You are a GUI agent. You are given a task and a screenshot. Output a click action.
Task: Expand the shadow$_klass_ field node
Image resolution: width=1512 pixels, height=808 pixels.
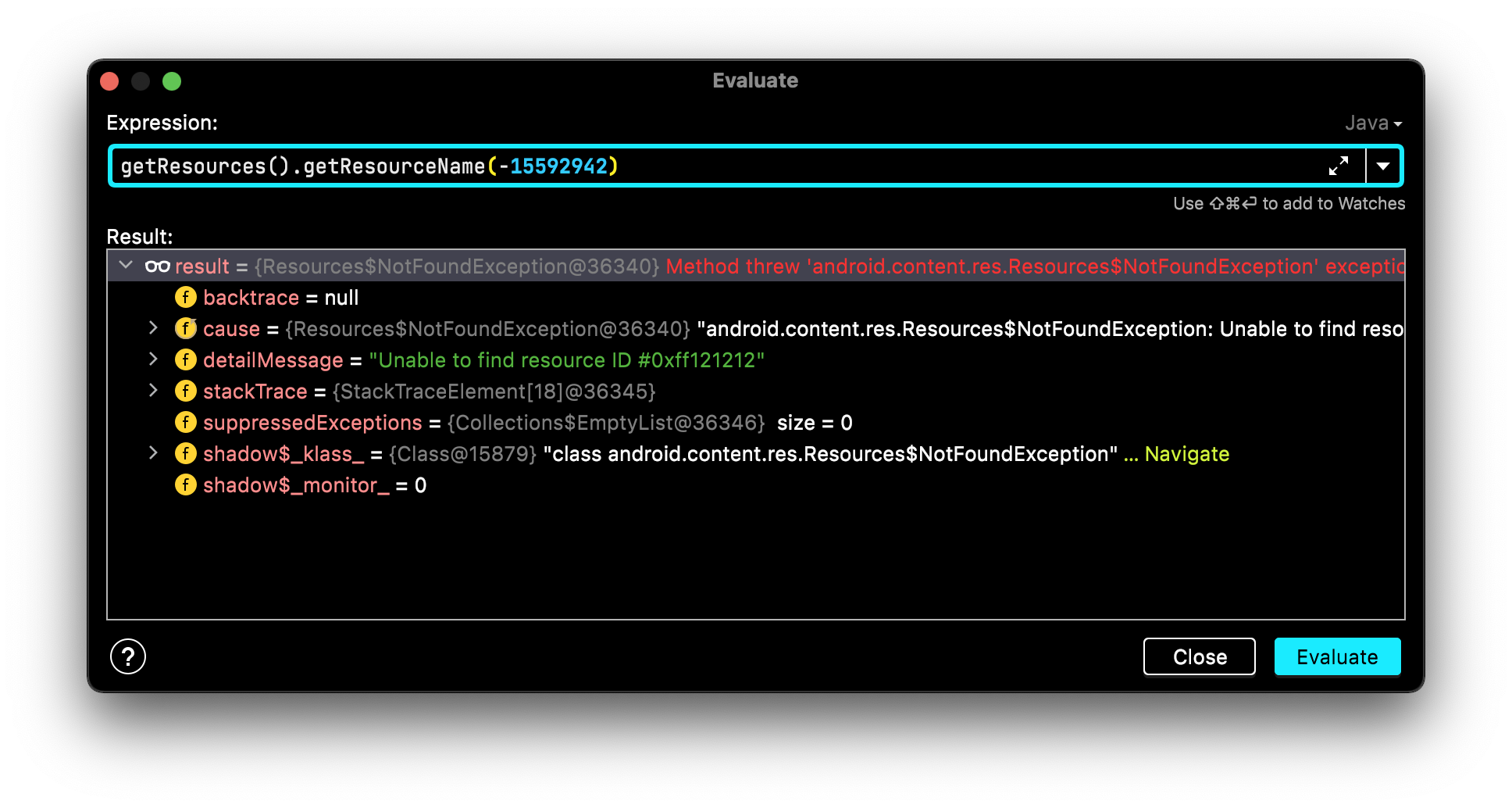(153, 453)
